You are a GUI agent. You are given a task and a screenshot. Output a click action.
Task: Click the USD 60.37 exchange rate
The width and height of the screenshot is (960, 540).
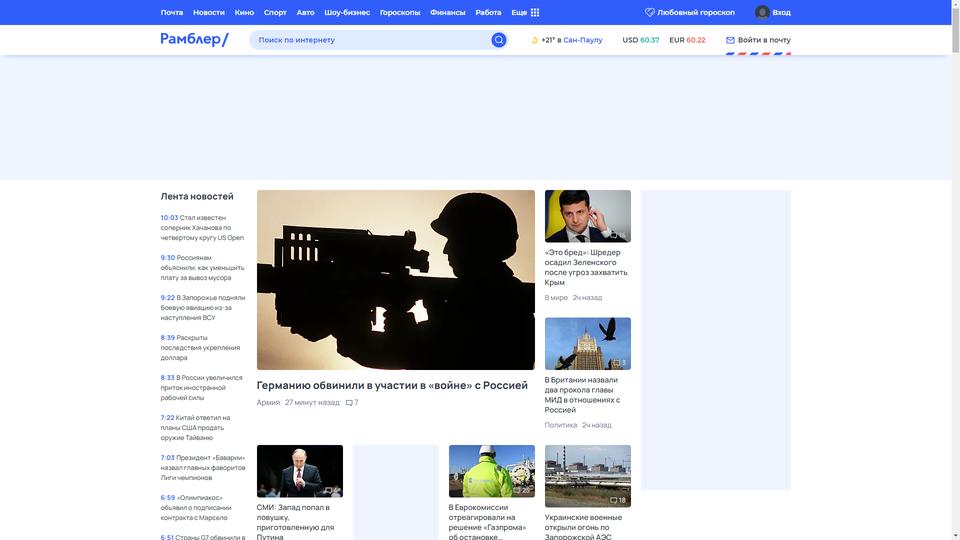[640, 40]
